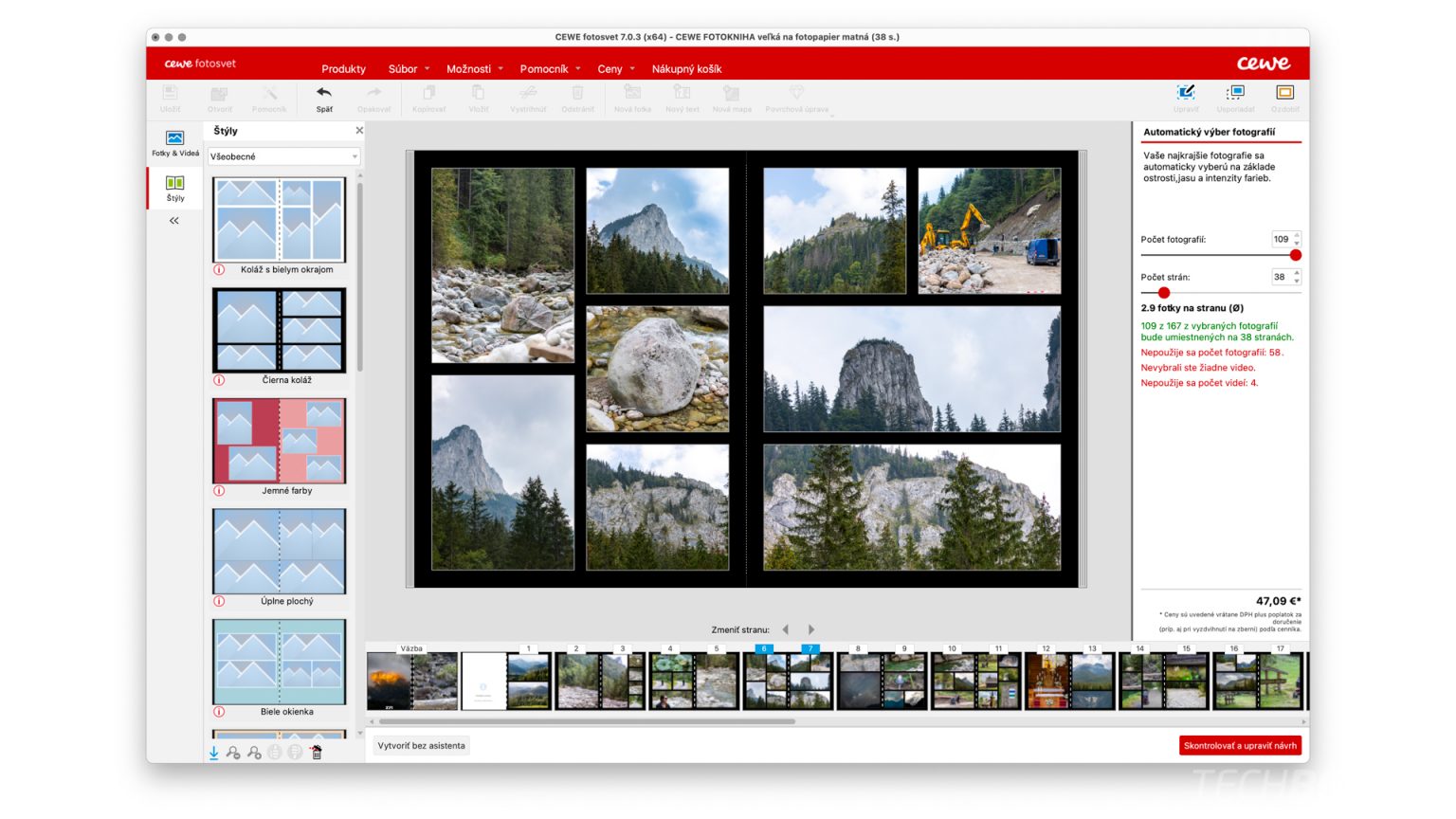
Task: Open Nákupný košík
Action: 686,69
